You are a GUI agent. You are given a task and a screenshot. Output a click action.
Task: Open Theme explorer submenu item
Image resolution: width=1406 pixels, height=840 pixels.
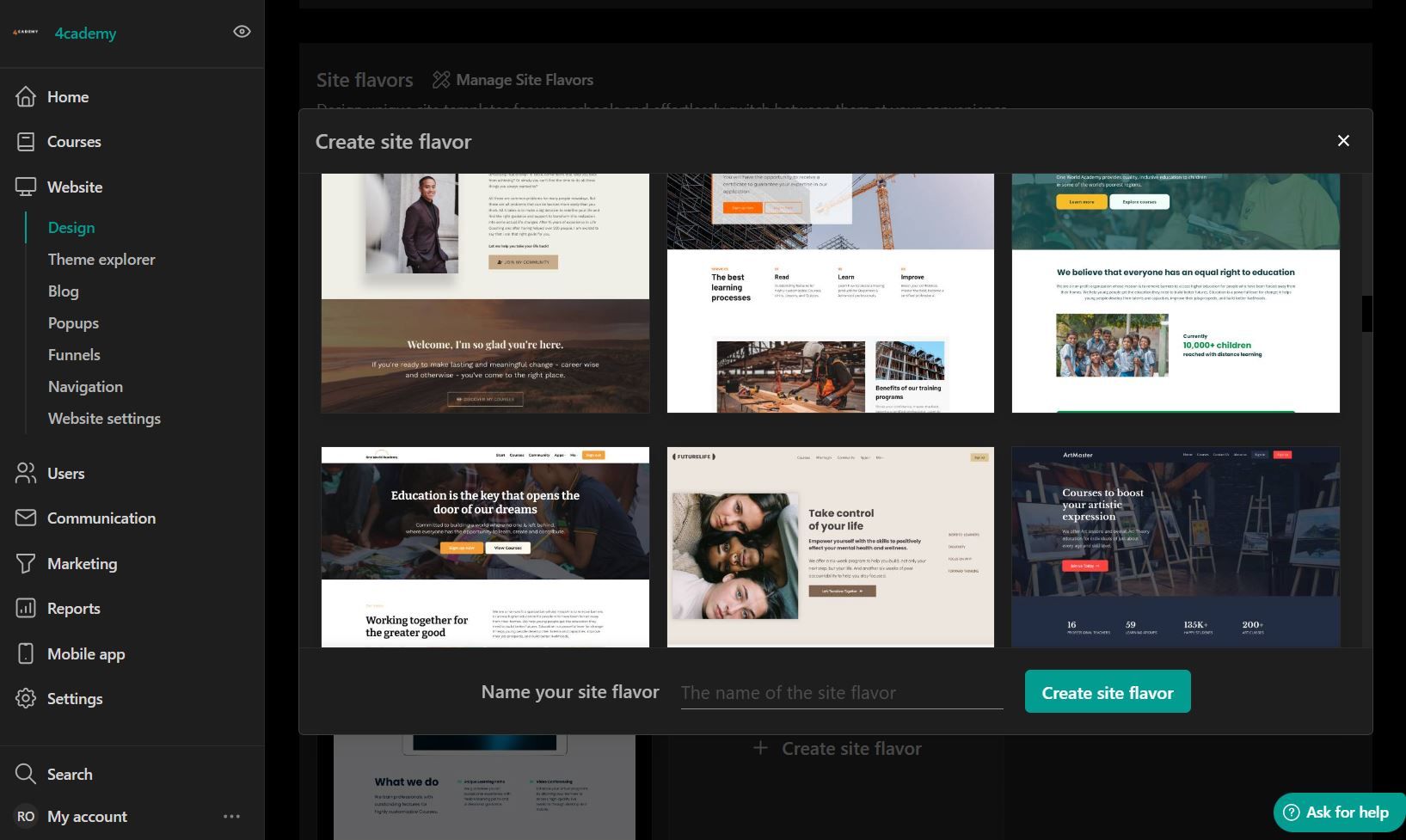[x=101, y=259]
